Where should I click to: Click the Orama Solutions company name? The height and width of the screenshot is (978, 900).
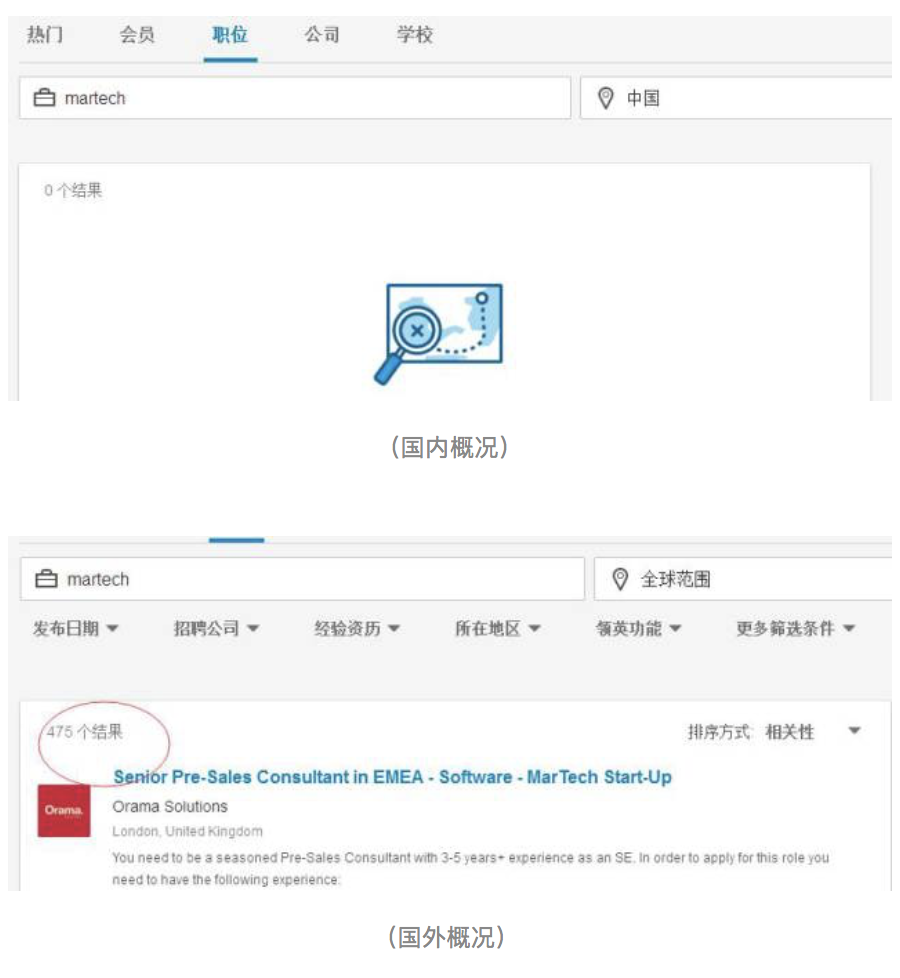(170, 807)
